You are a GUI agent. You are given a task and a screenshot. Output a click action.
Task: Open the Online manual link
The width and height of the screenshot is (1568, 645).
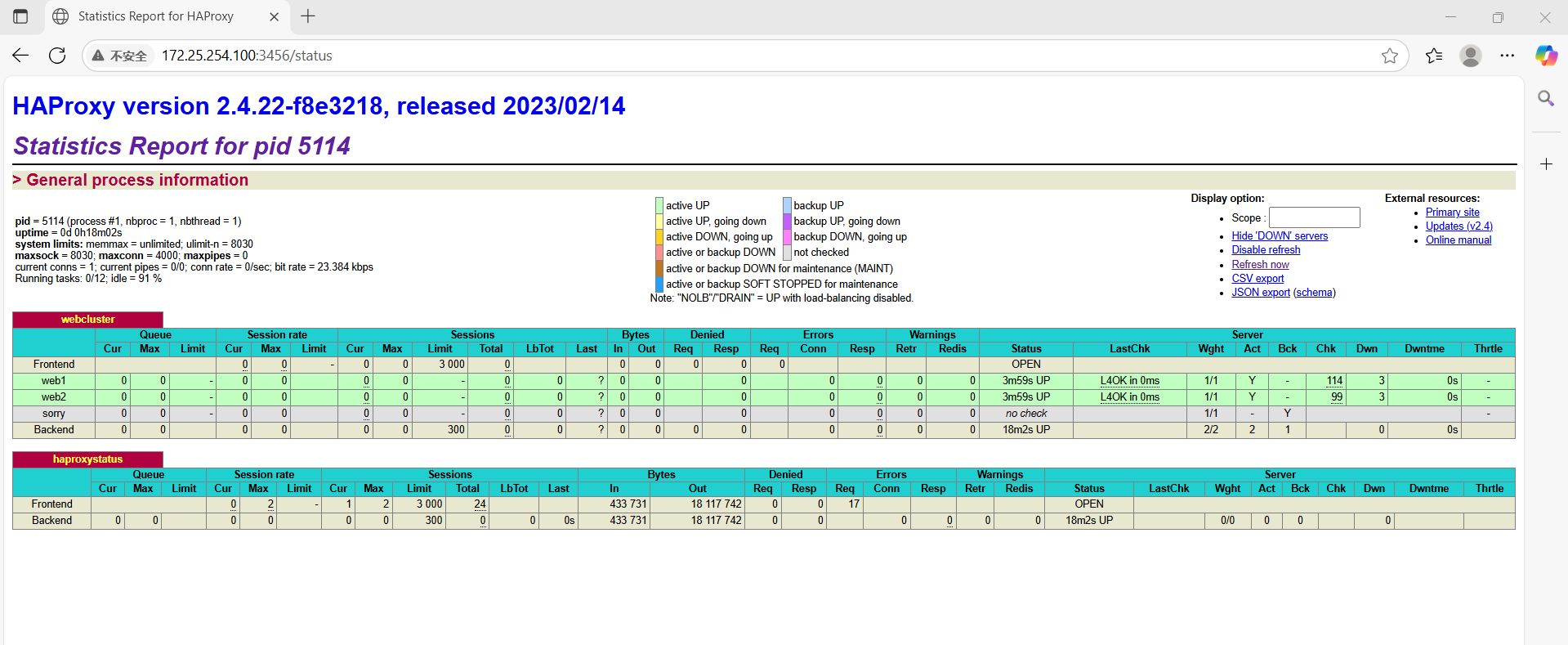pyautogui.click(x=1459, y=240)
